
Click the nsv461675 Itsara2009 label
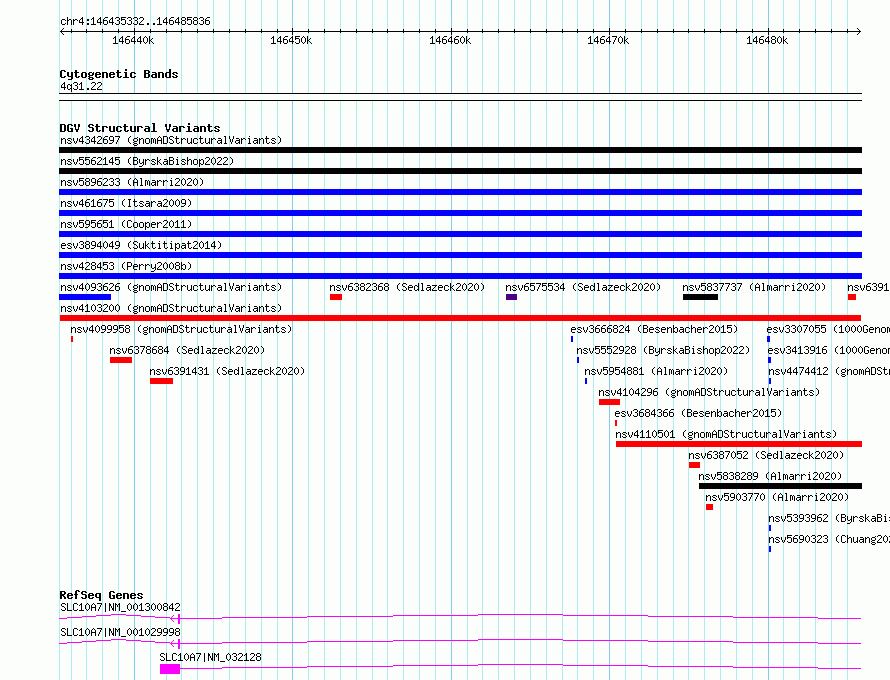pos(126,203)
